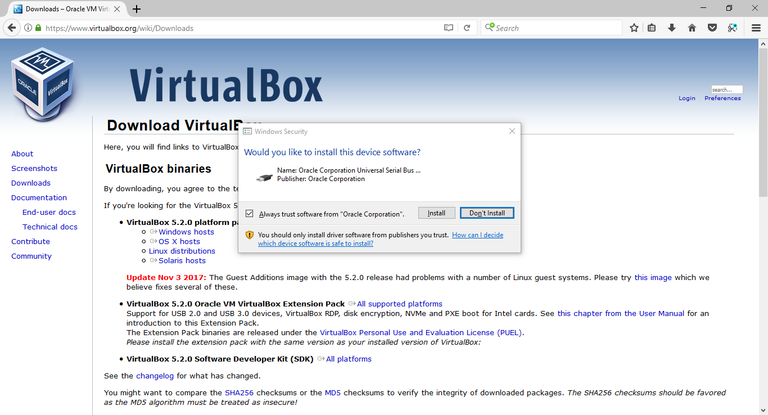768x415 pixels.
Task: Reload the page with the refresh icon
Action: click(x=467, y=28)
